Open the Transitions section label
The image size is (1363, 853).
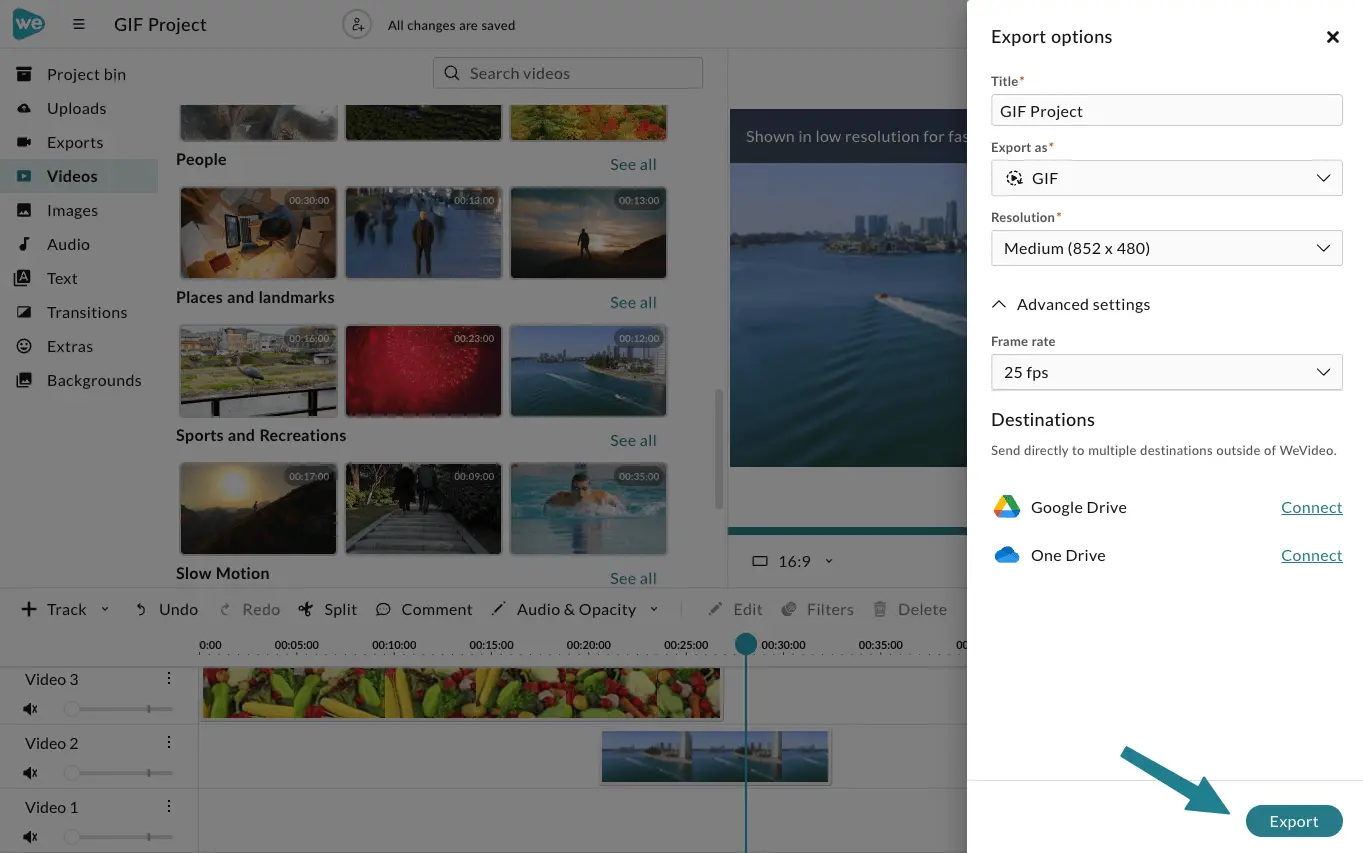pyautogui.click(x=87, y=312)
